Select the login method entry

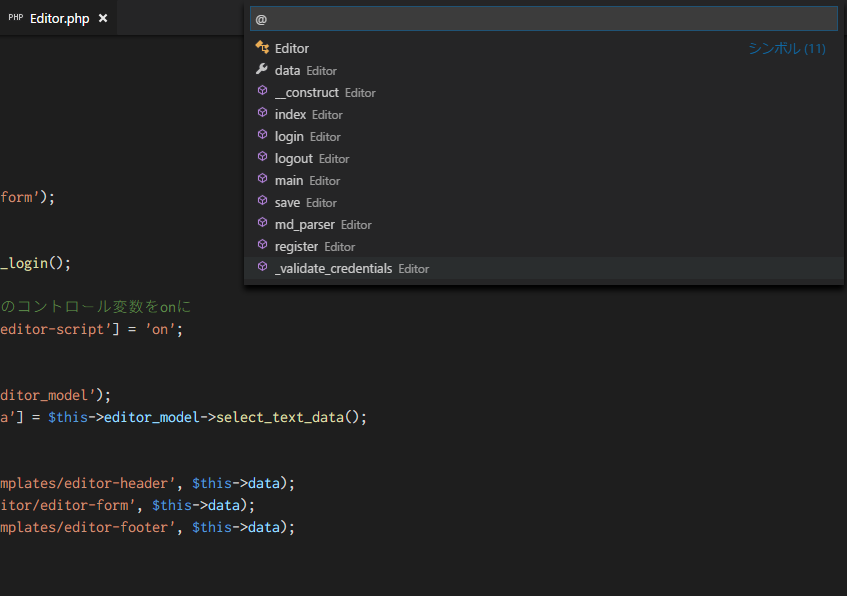pos(543,137)
